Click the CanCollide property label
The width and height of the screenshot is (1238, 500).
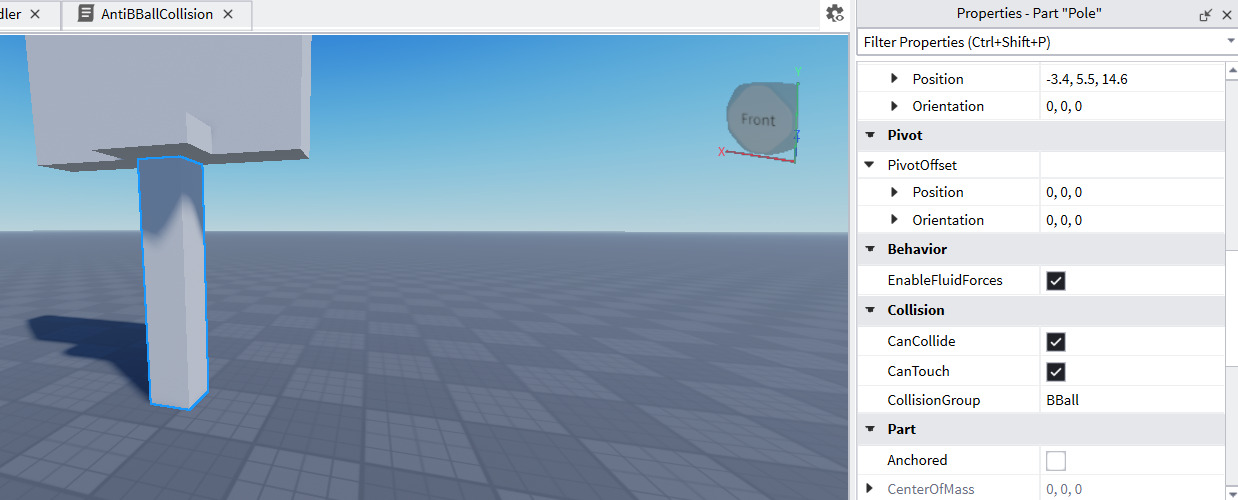pyautogui.click(x=921, y=342)
